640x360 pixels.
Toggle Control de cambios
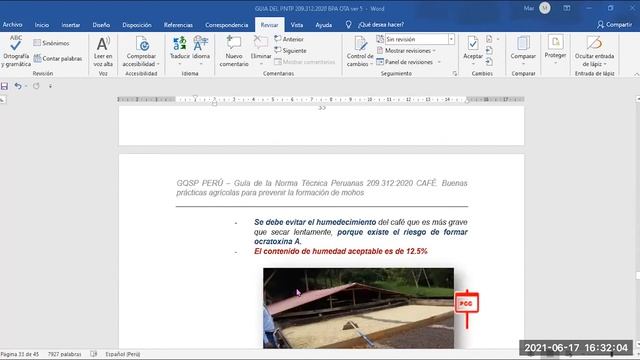360,51
